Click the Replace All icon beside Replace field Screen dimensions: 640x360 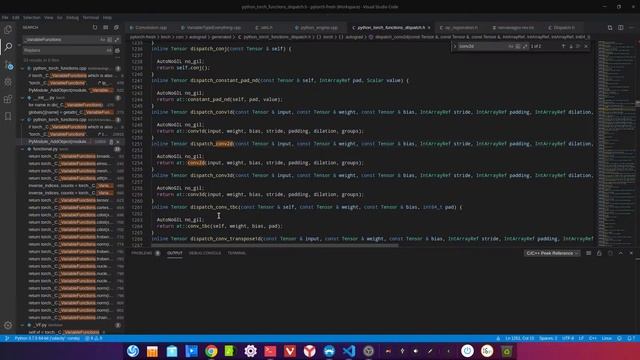click(117, 50)
